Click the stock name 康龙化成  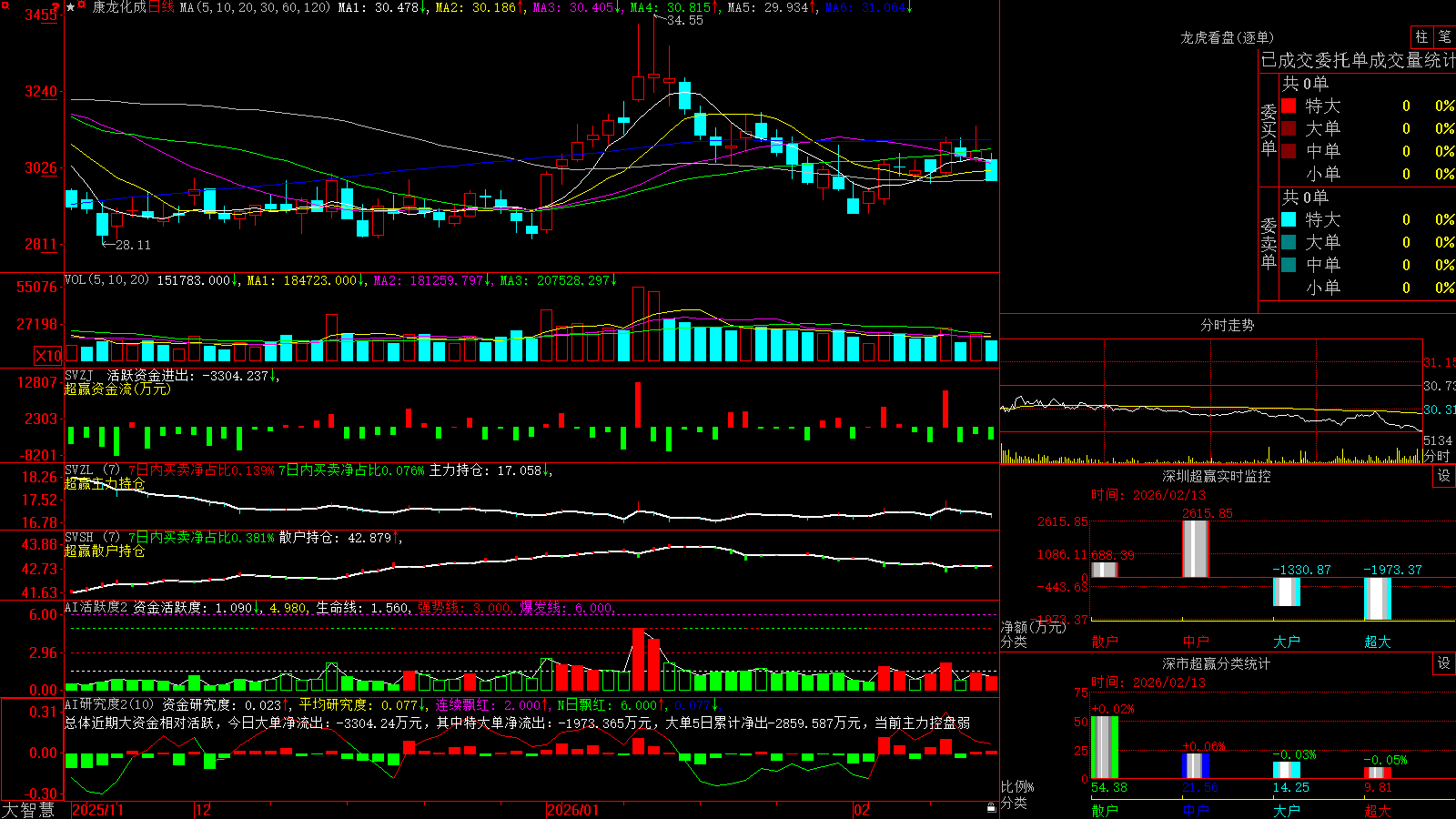click(x=119, y=7)
